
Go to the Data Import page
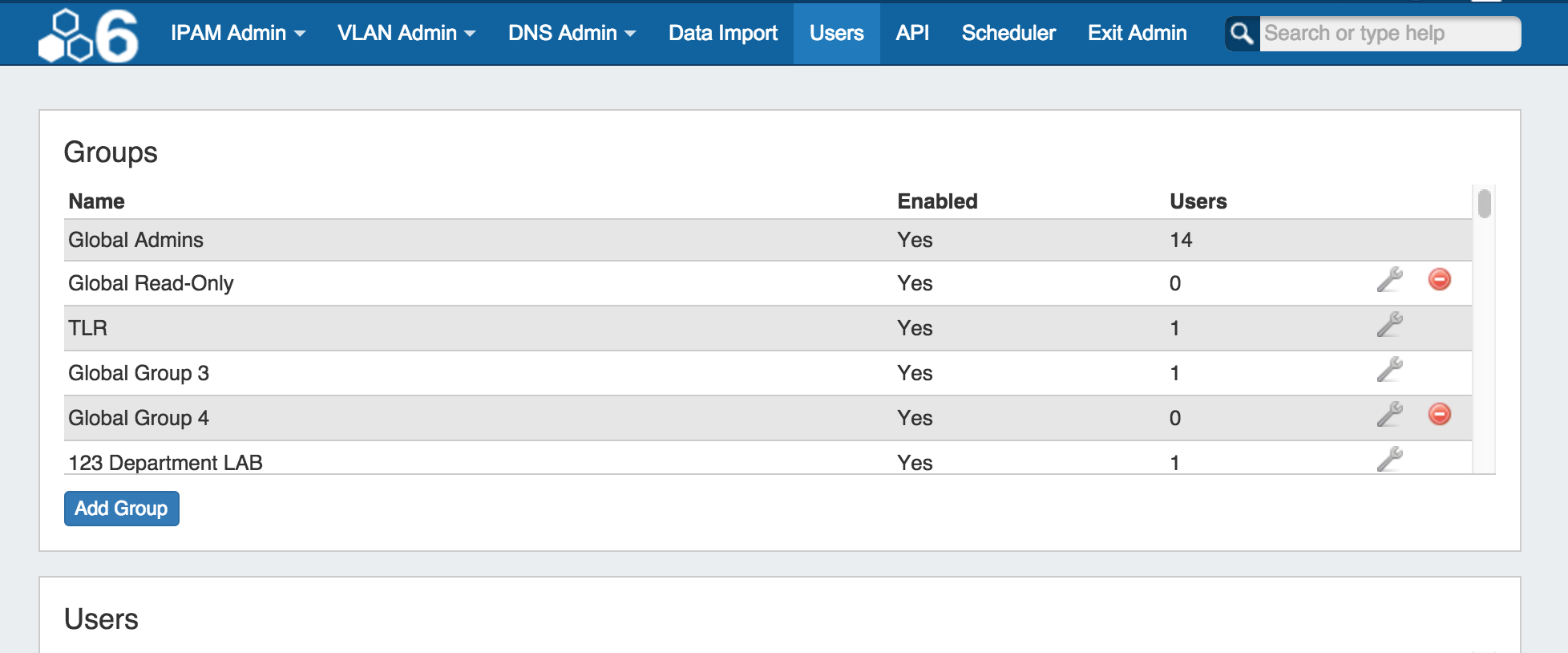tap(723, 33)
